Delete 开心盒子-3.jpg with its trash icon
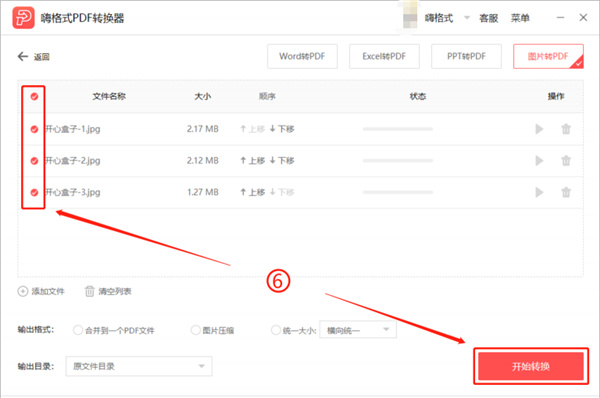 click(566, 192)
